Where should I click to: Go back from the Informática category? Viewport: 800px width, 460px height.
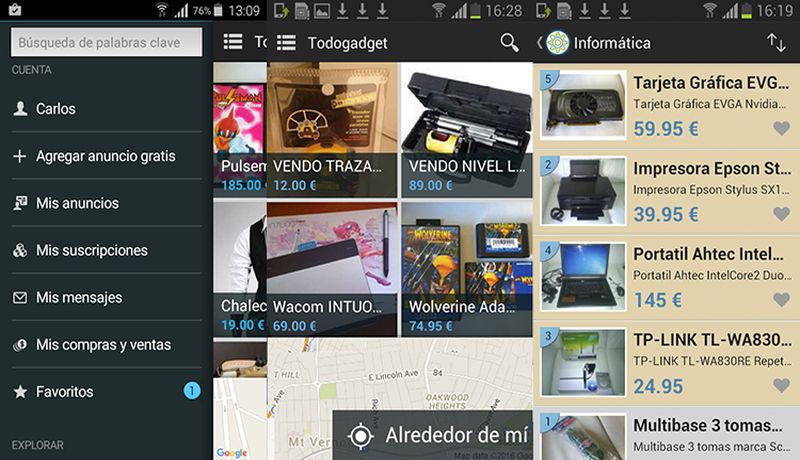[x=539, y=43]
